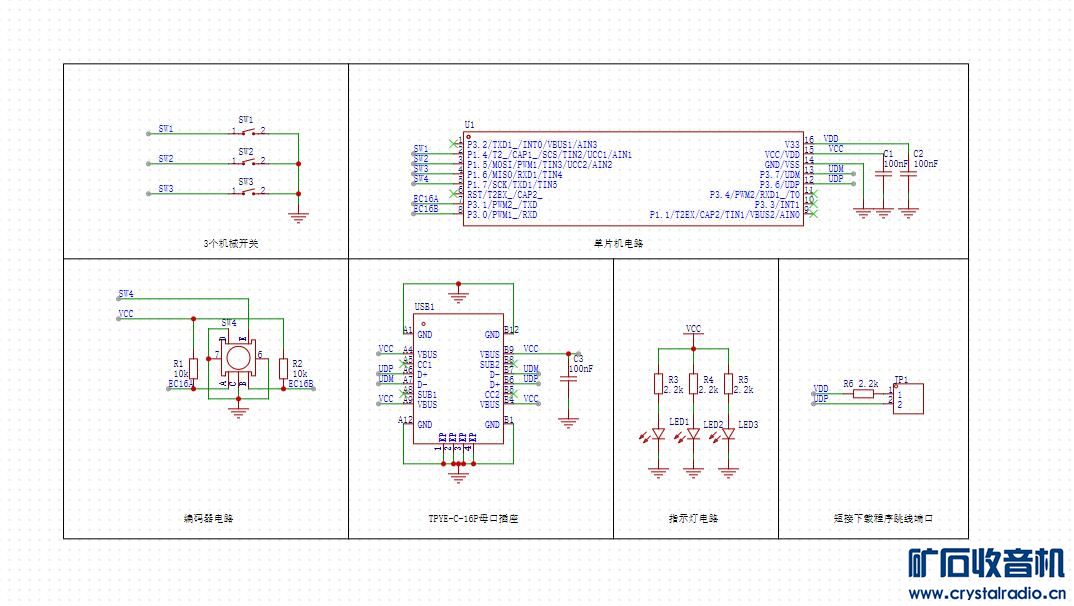Click the ground symbol under capacitor C3
Viewport: 1074px width, 606px height.
(568, 422)
